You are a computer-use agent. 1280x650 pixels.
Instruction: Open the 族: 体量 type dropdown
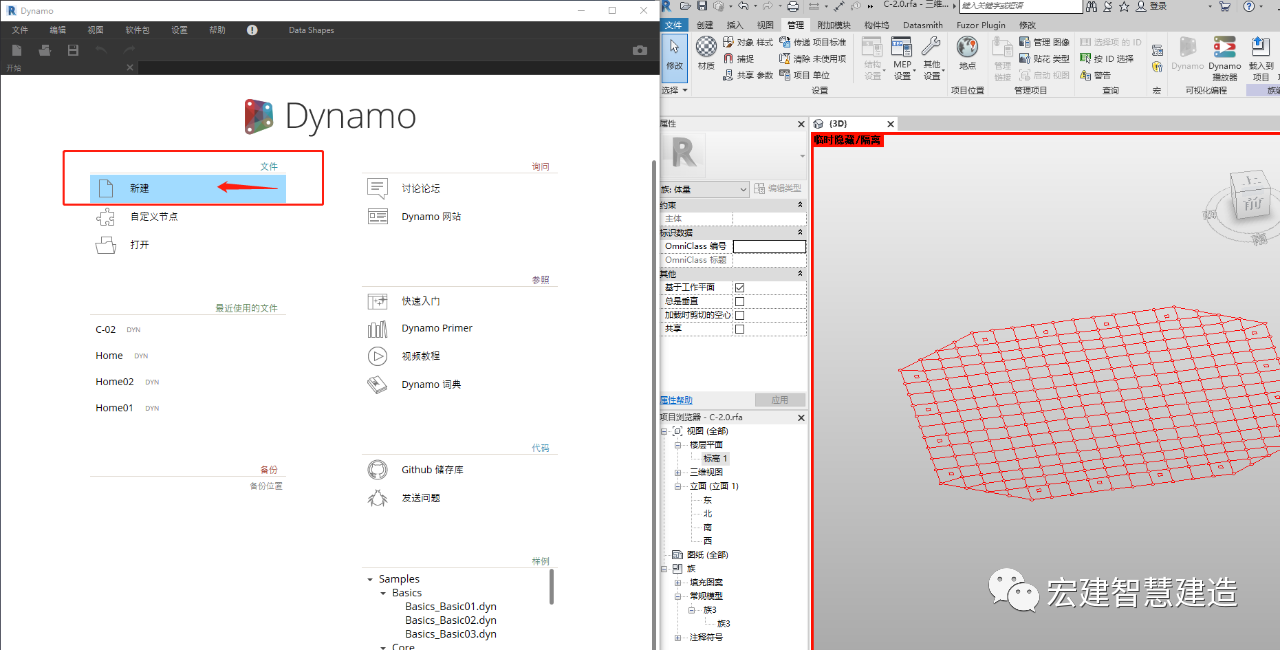704,189
